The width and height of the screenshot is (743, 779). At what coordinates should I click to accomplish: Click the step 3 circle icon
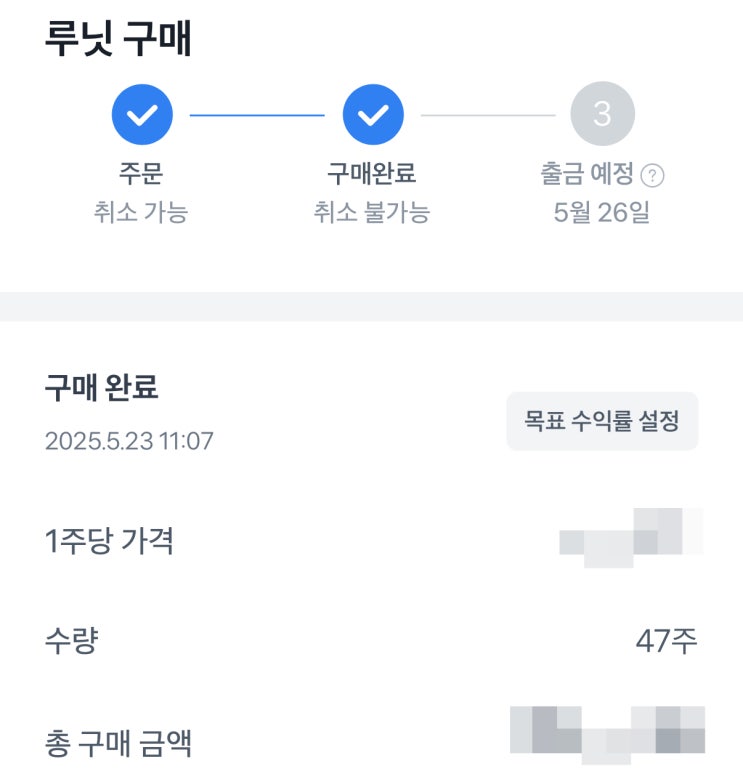click(x=602, y=115)
